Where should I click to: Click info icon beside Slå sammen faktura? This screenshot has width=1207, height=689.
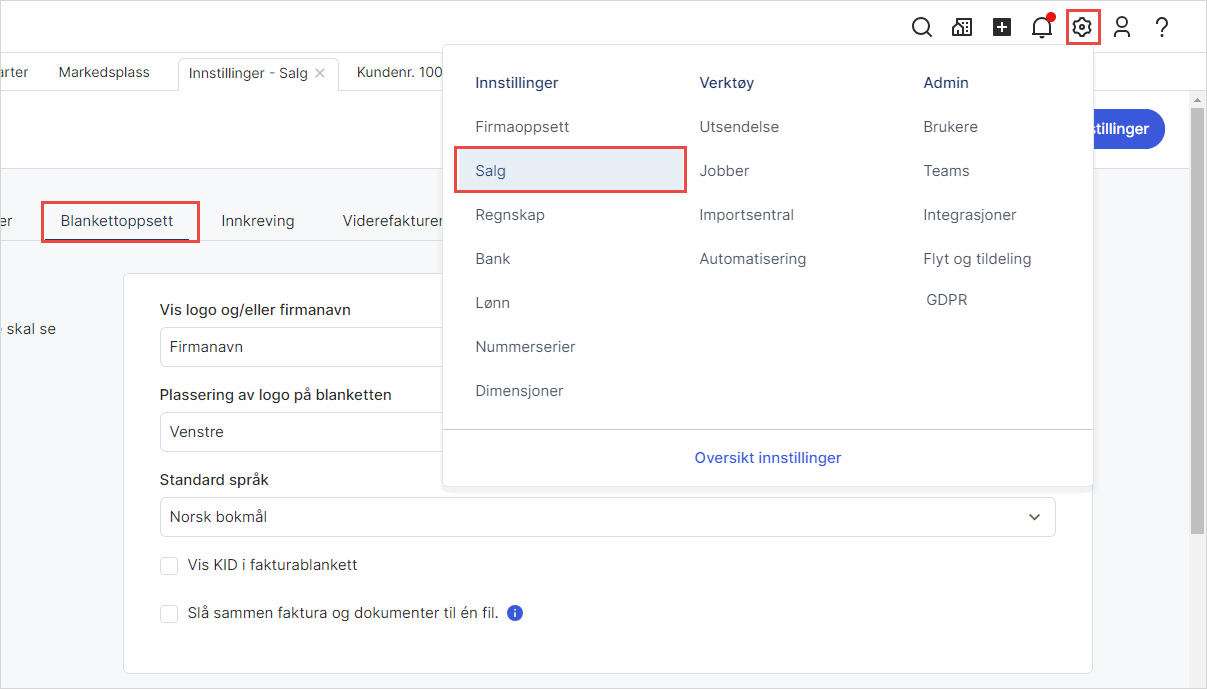(x=515, y=613)
